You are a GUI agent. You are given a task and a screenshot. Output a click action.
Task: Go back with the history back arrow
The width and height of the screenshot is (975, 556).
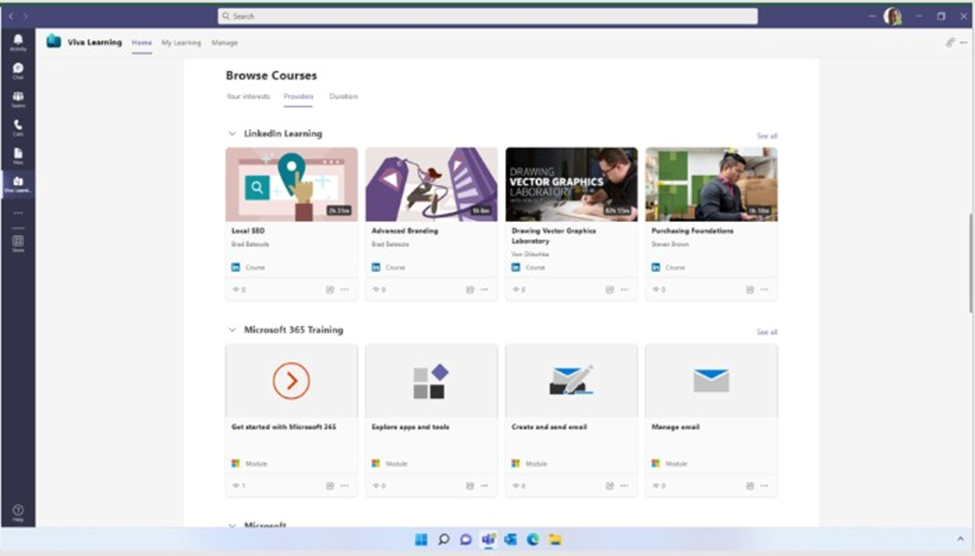(x=11, y=16)
